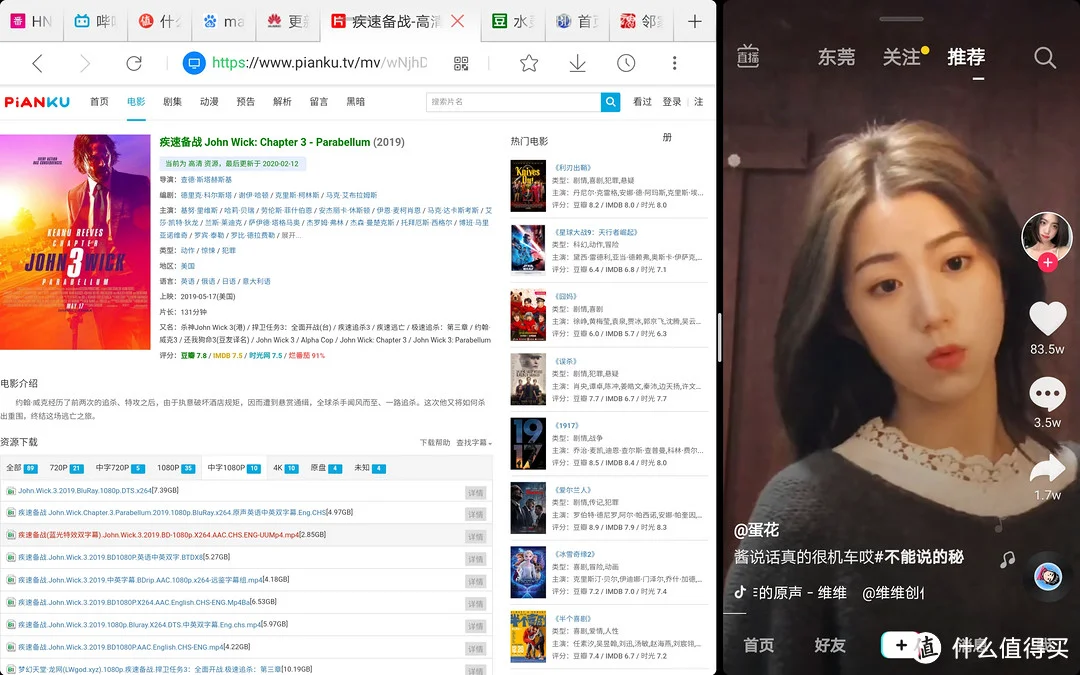
Task: Click the 下载帮助 link
Action: 435,442
